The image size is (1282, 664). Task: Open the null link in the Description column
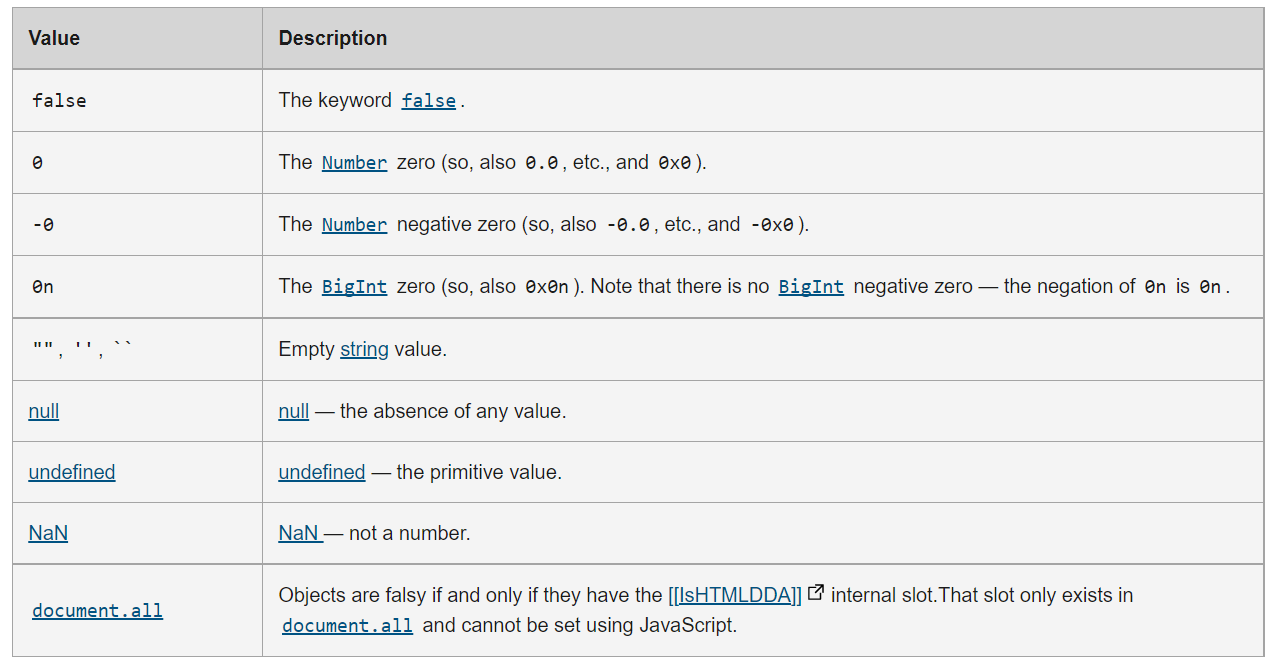[x=294, y=411]
